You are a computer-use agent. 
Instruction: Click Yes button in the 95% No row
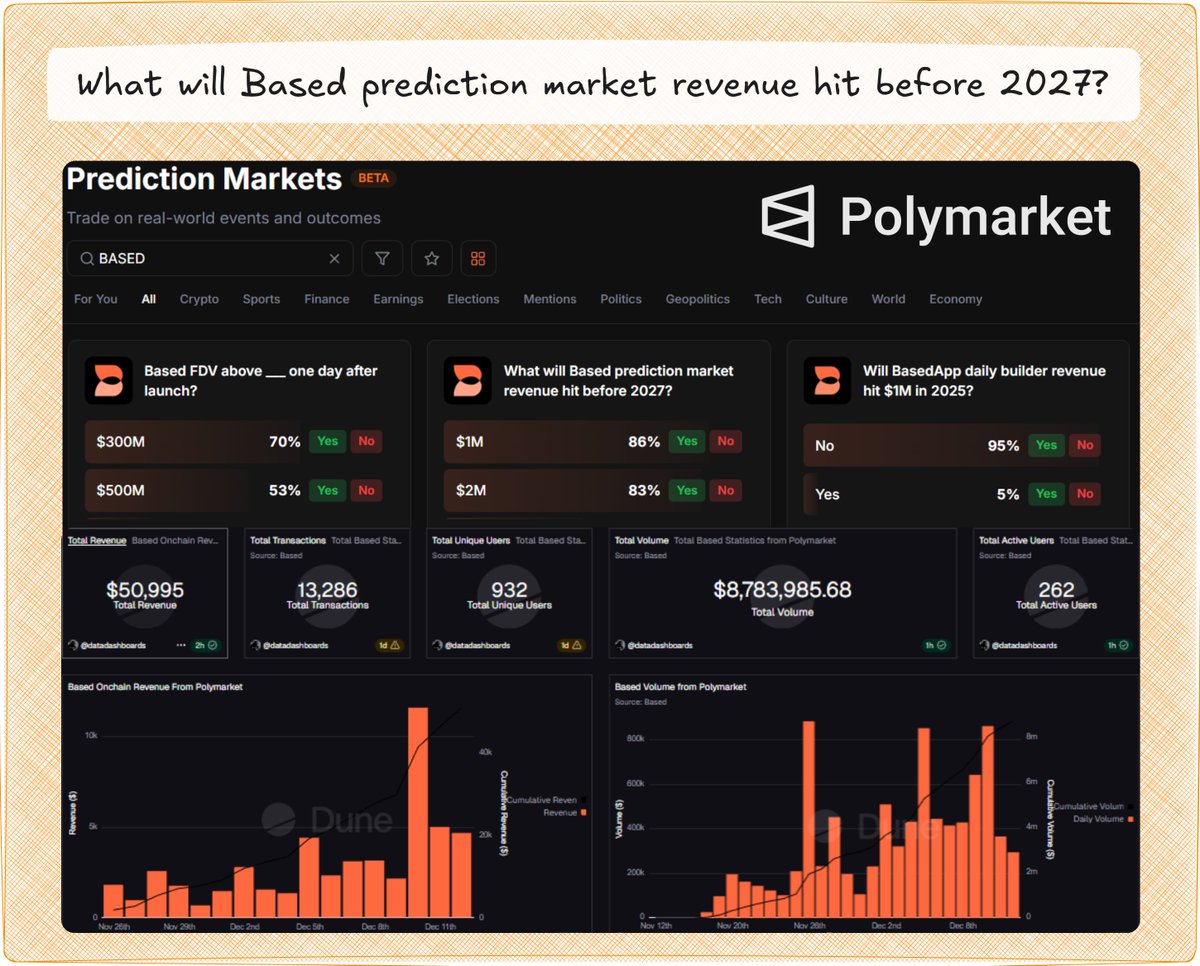click(1046, 445)
